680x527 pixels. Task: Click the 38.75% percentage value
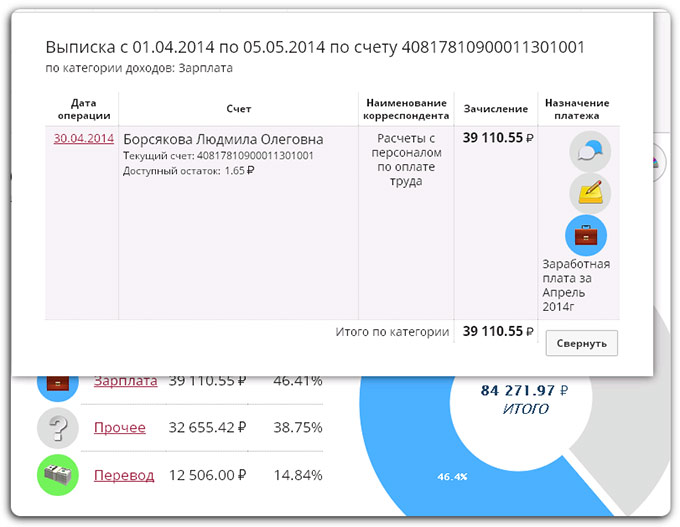click(298, 428)
